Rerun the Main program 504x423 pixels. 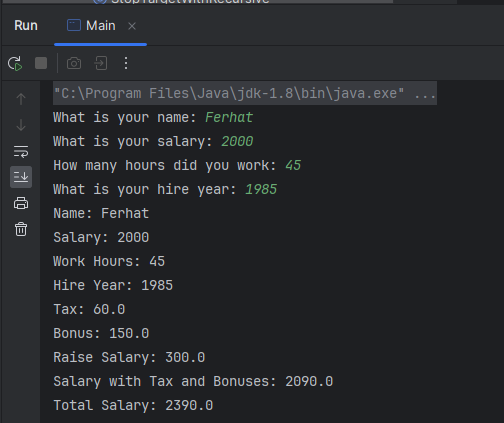coord(15,63)
